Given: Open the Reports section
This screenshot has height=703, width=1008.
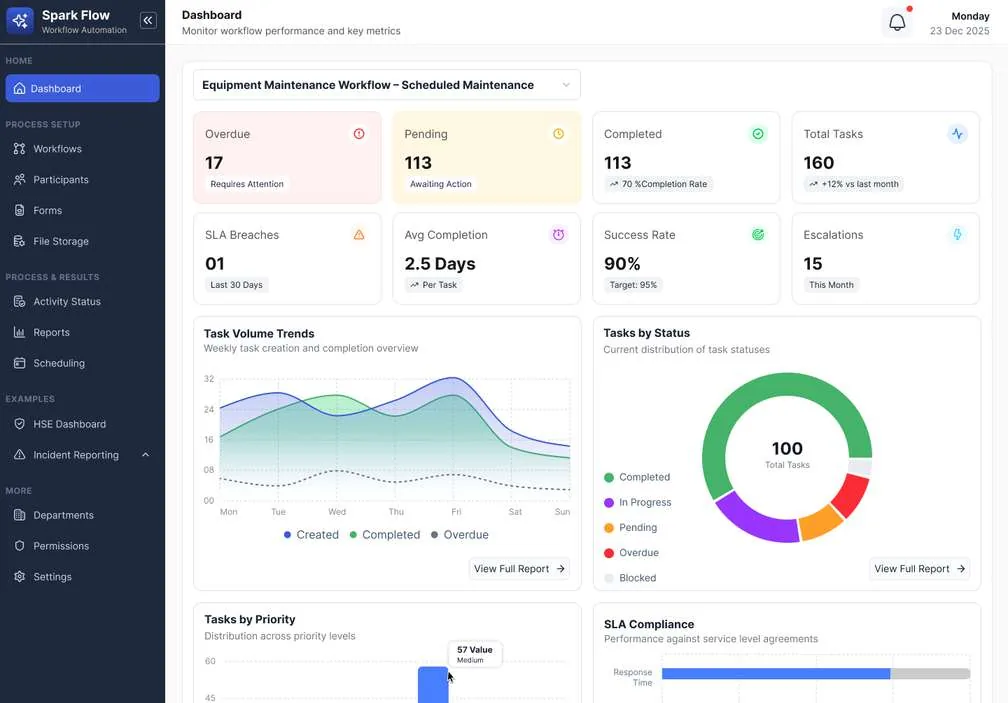Looking at the screenshot, I should [x=82, y=332].
